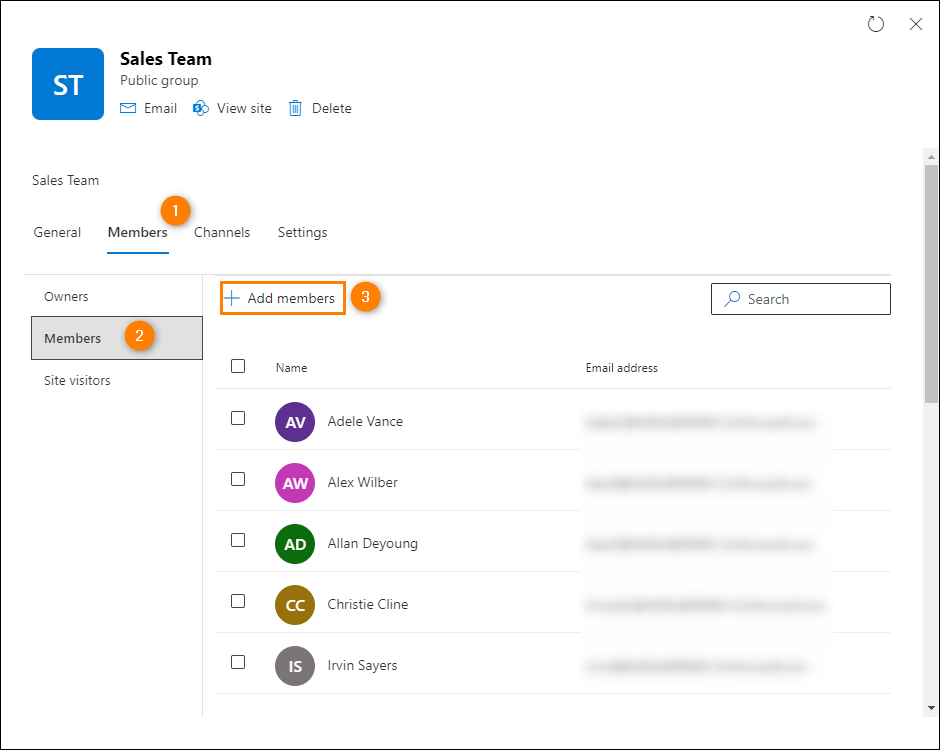This screenshot has height=750, width=940.
Task: Click the Email envelope icon
Action: 128,108
